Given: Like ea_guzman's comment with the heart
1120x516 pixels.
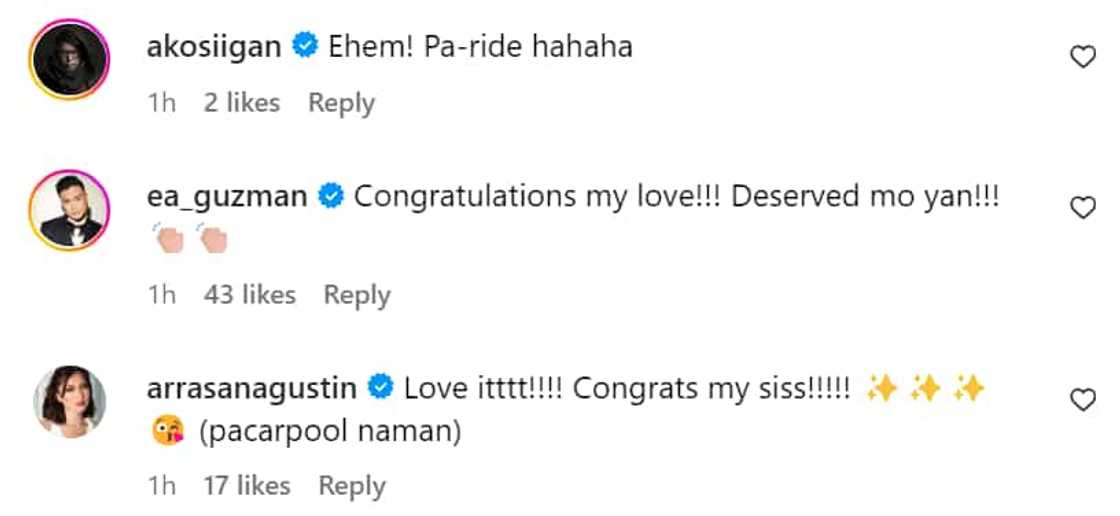Looking at the screenshot, I should pos(1082,208).
